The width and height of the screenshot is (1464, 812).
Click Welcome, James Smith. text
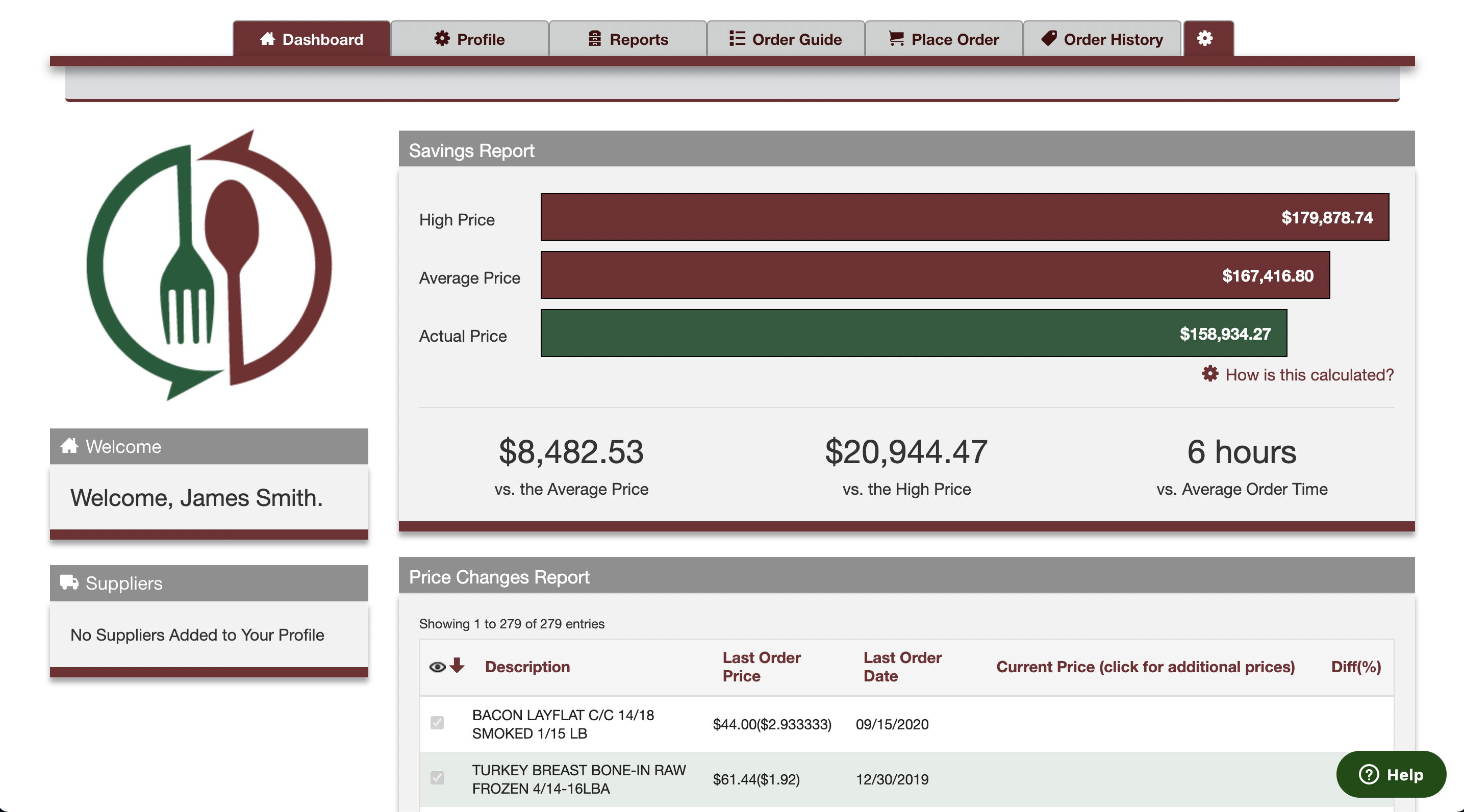point(196,497)
